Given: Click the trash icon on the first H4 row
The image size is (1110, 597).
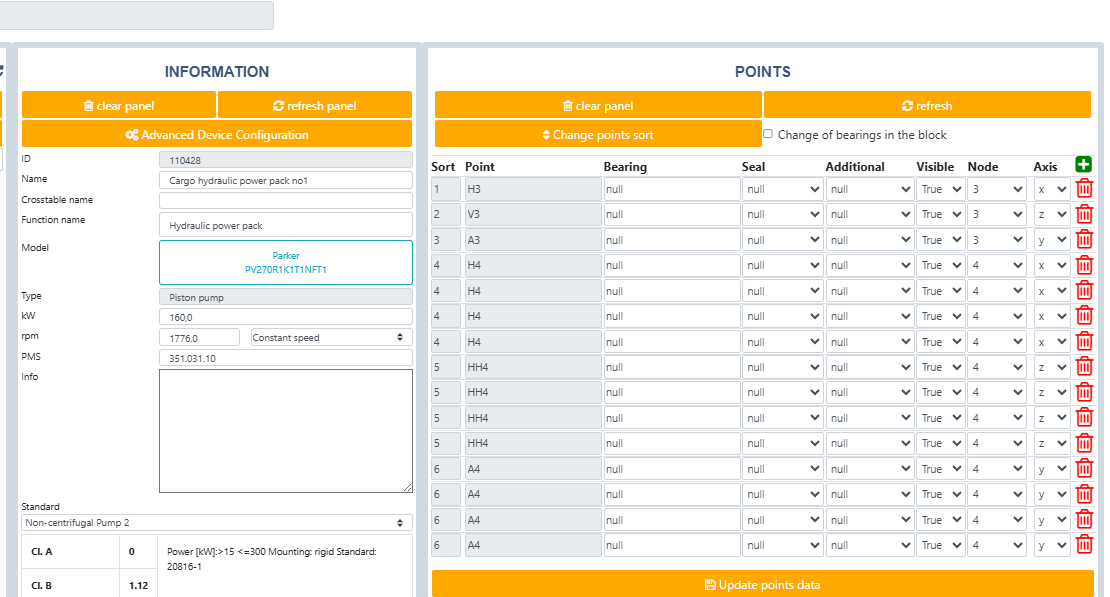Looking at the screenshot, I should pos(1084,265).
